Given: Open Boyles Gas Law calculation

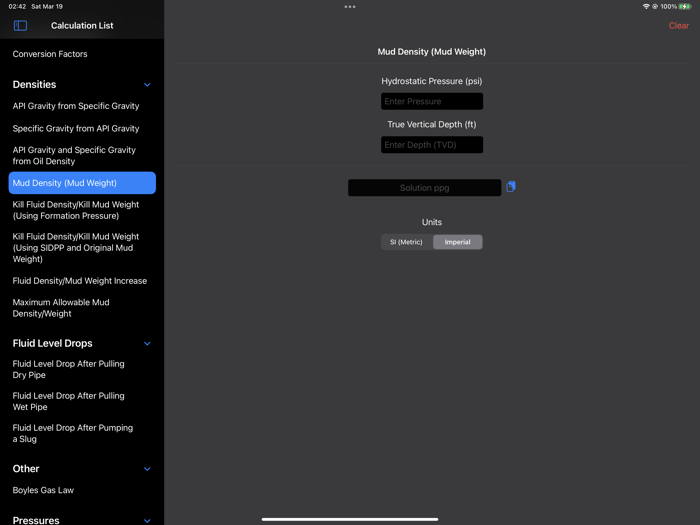Looking at the screenshot, I should (x=43, y=490).
